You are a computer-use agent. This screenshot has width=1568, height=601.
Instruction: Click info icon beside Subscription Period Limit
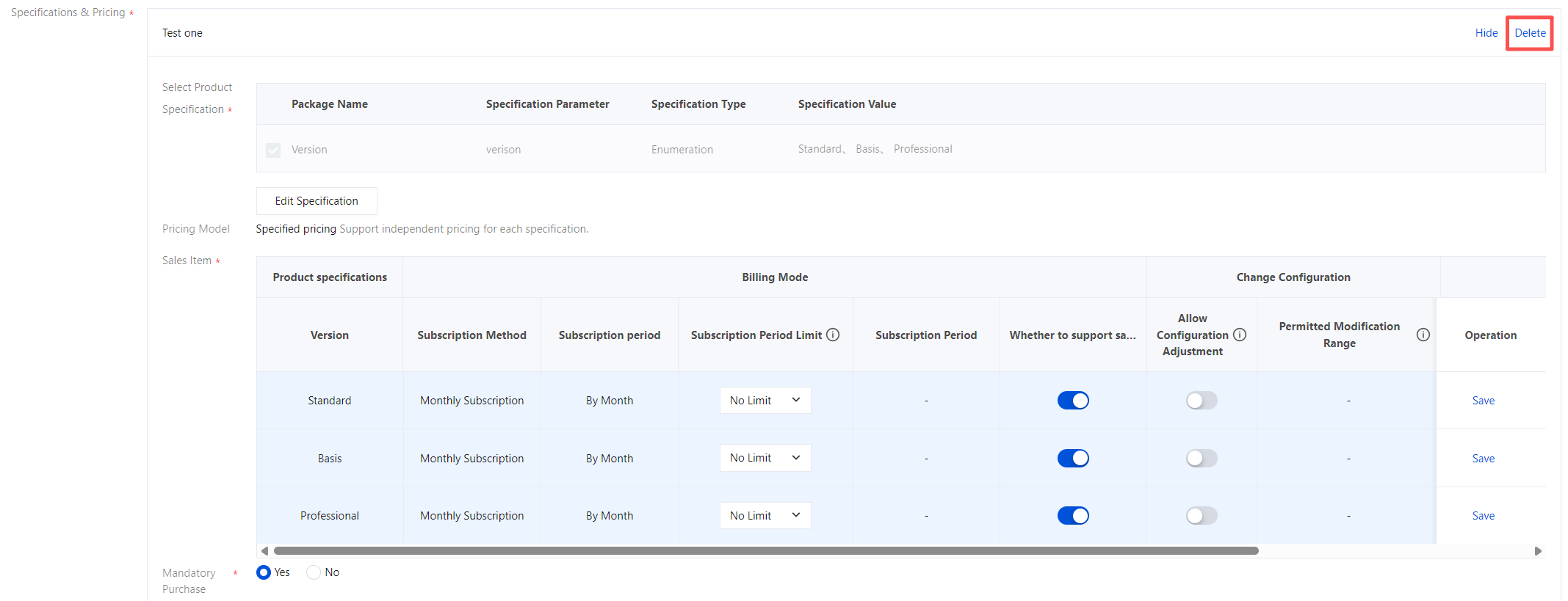[833, 335]
